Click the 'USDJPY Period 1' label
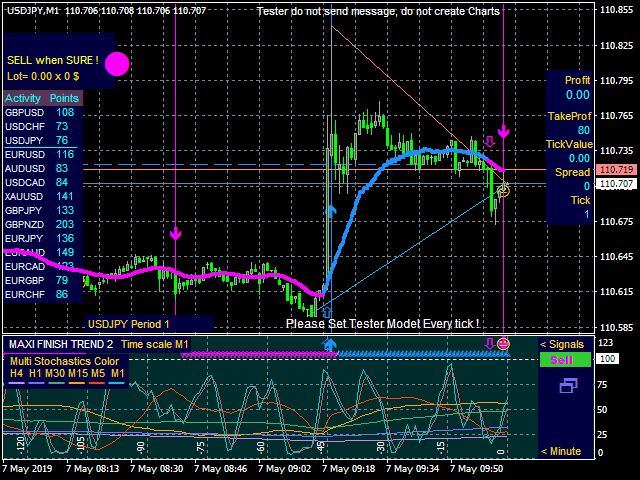Viewport: 640px width, 480px height. coord(129,324)
